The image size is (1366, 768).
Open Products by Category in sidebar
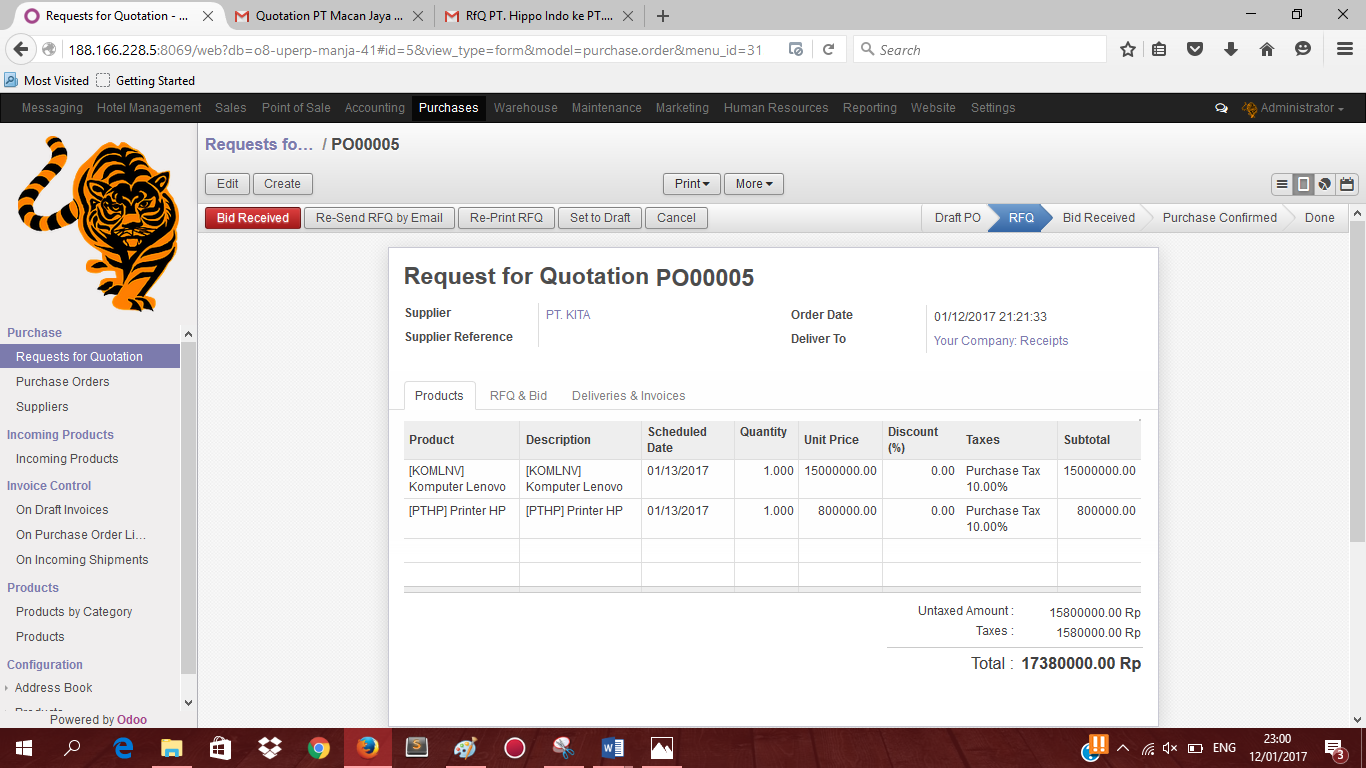point(74,612)
